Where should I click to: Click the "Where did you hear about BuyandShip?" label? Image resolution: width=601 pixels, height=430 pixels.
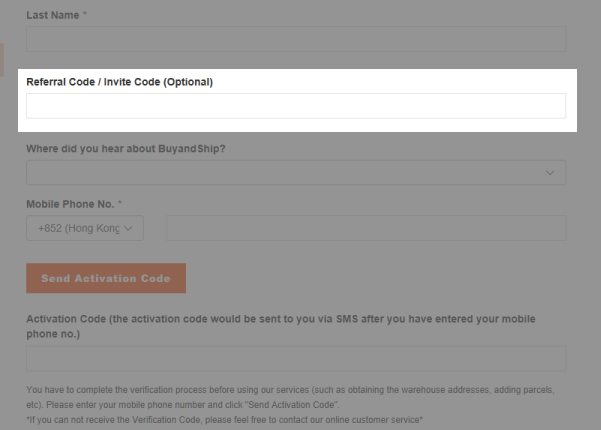tap(125, 149)
